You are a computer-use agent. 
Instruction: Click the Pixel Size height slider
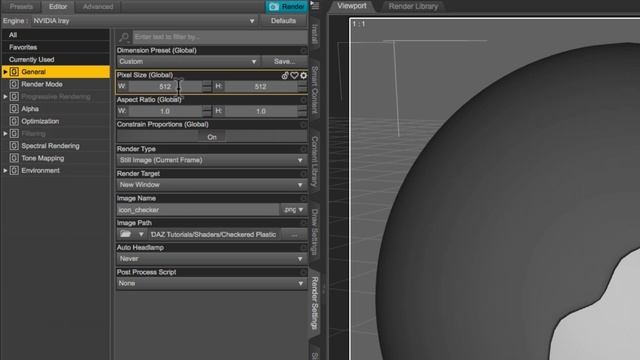click(x=260, y=87)
